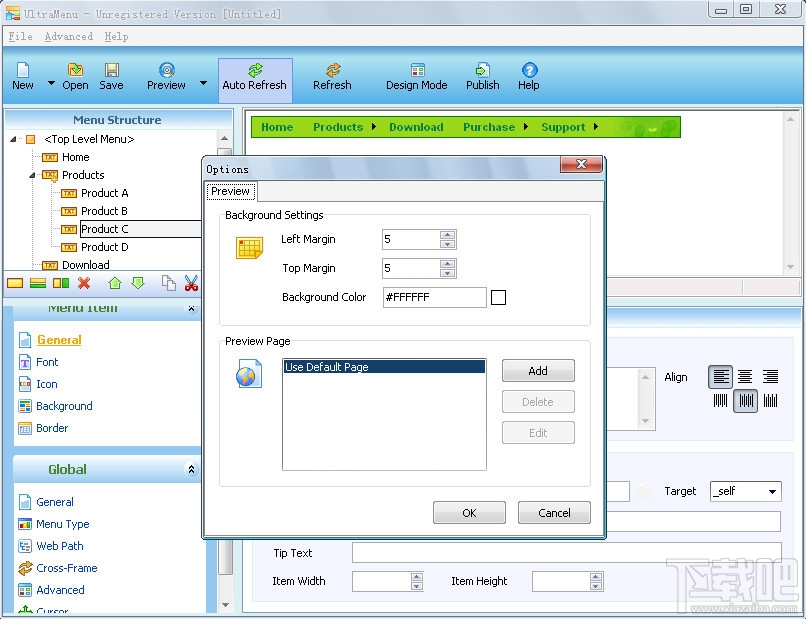Save the project via the Save toolbar icon

point(111,75)
